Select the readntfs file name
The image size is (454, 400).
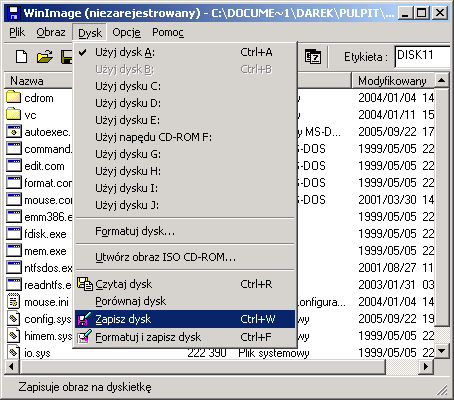(x=48, y=285)
